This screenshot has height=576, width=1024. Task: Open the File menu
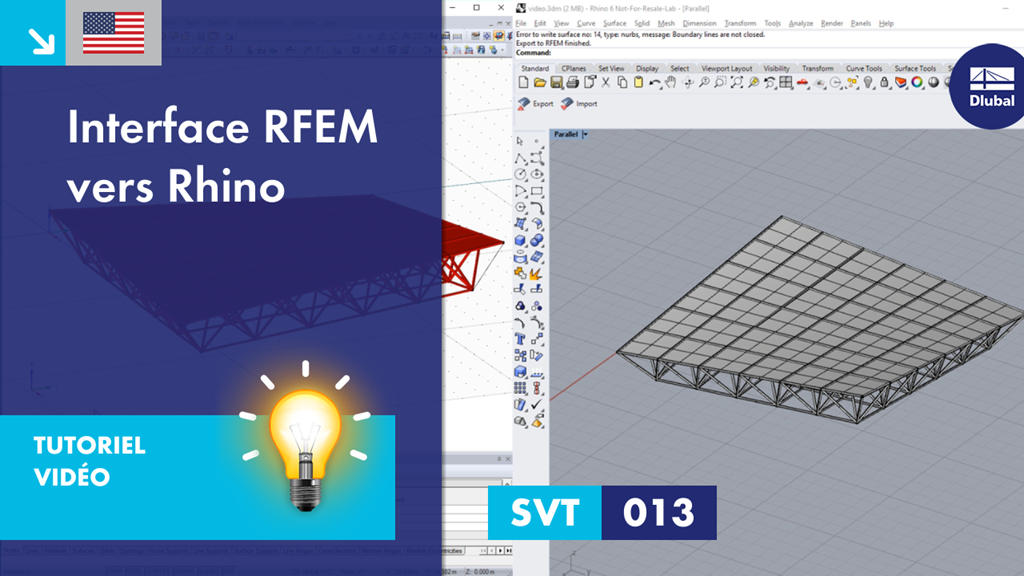(x=521, y=24)
